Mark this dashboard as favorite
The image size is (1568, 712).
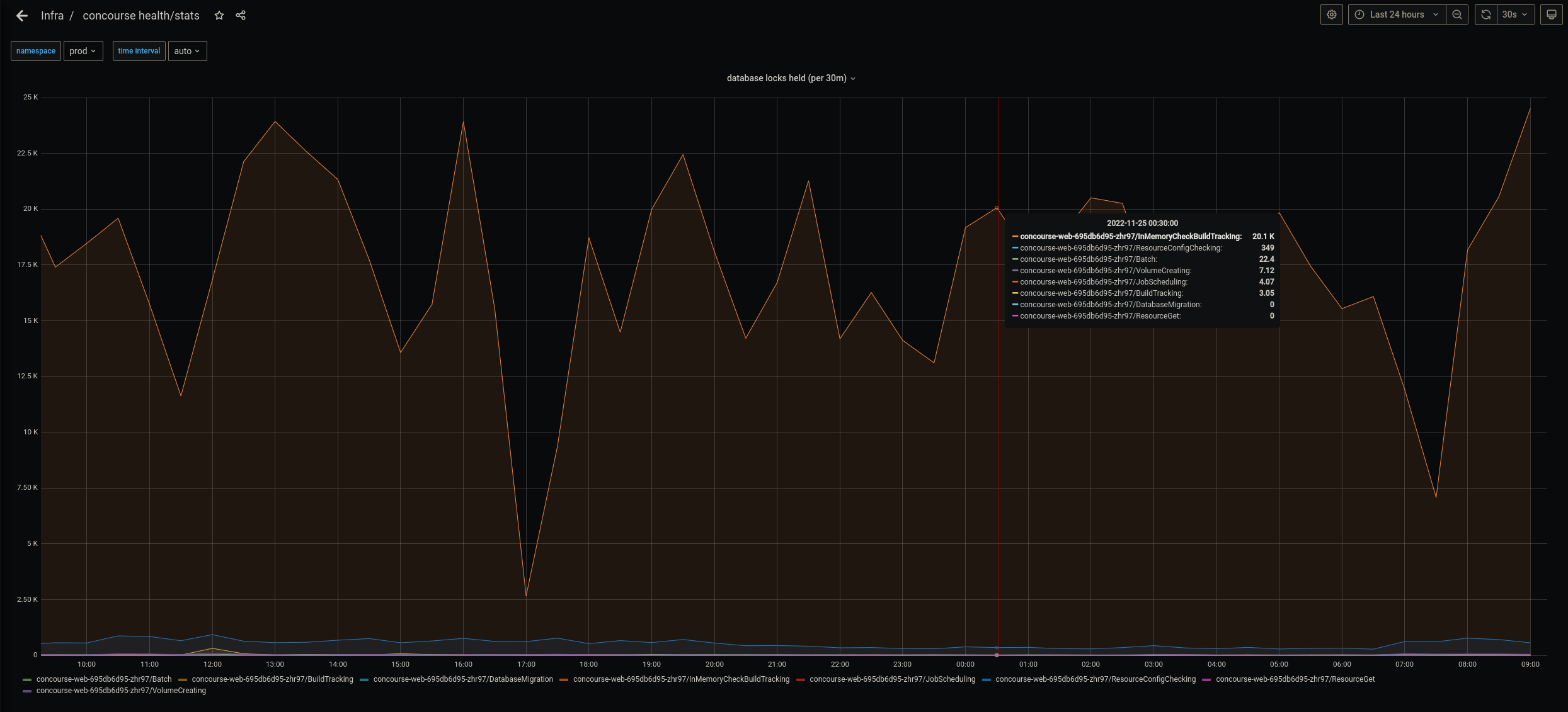click(219, 15)
